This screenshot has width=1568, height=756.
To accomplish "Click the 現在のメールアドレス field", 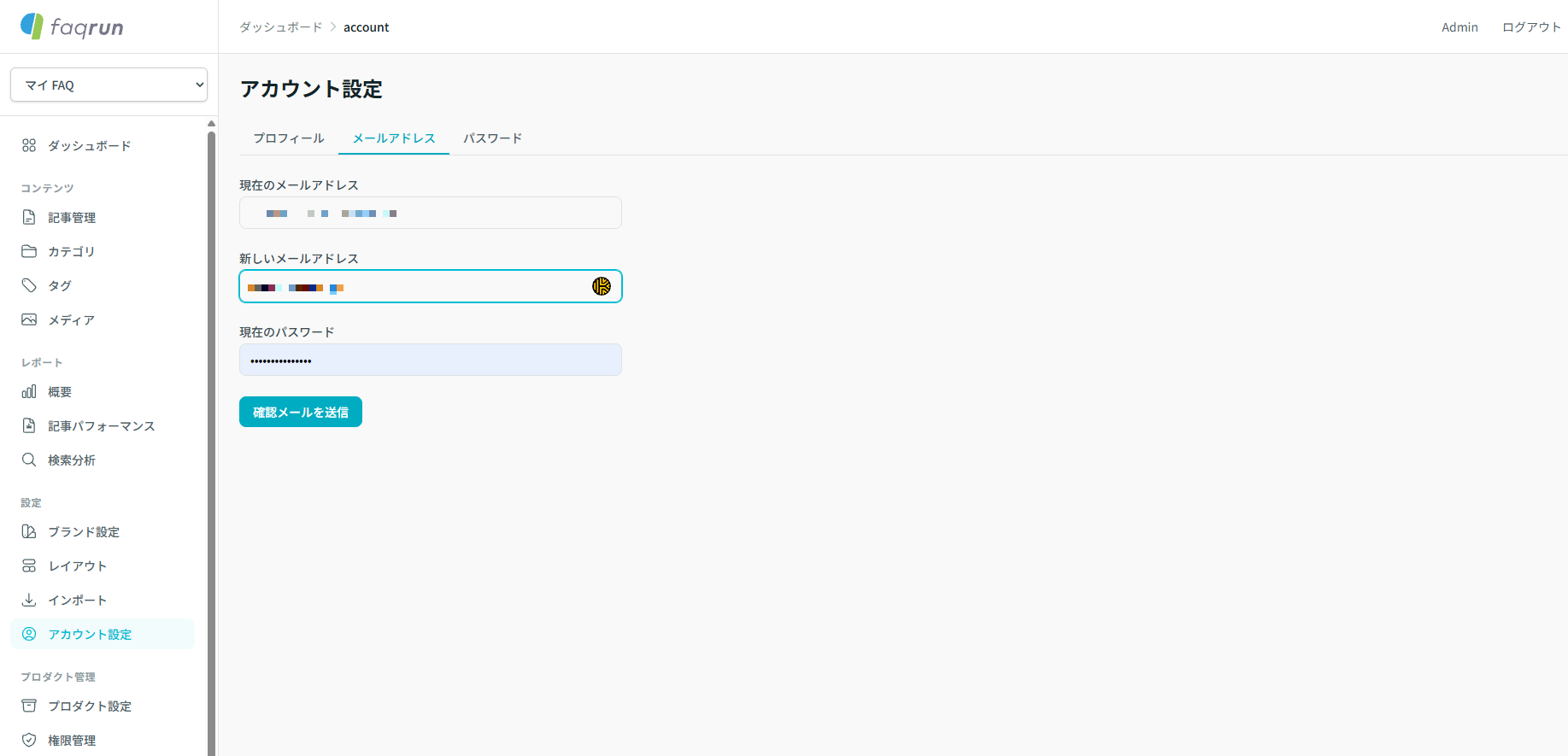I will coord(431,213).
